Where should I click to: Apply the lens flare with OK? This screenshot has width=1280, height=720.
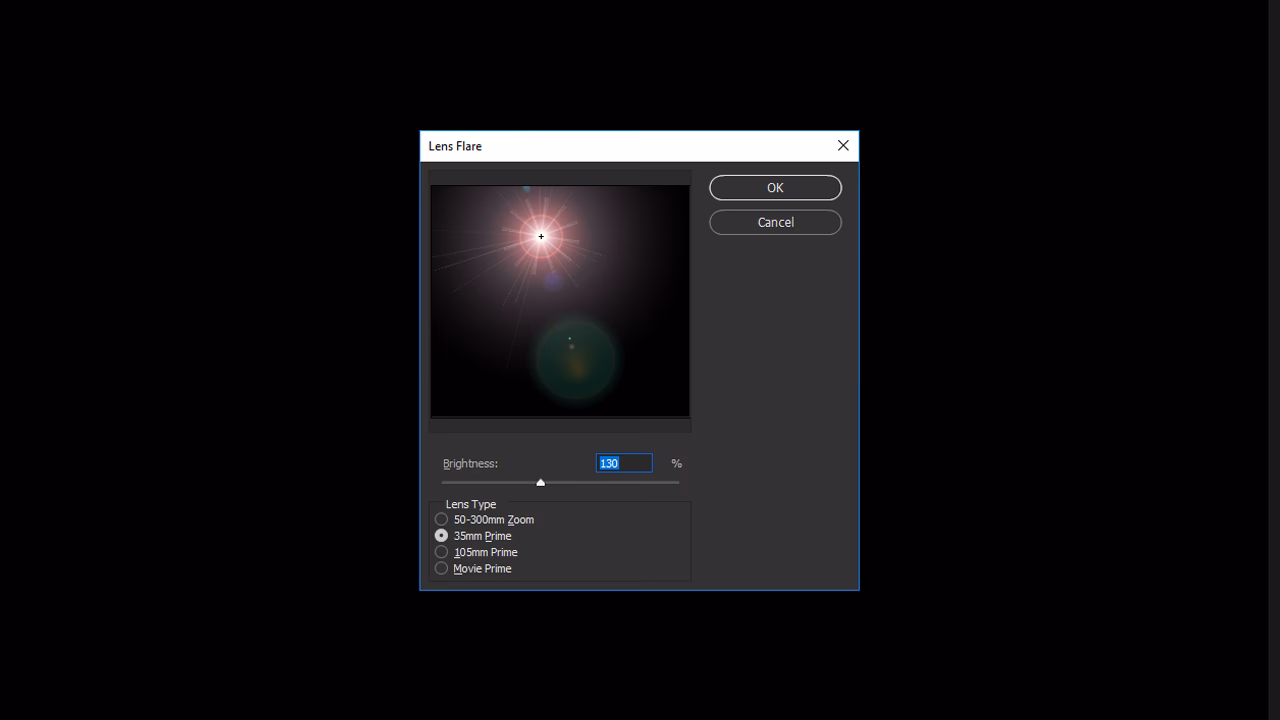coord(775,187)
